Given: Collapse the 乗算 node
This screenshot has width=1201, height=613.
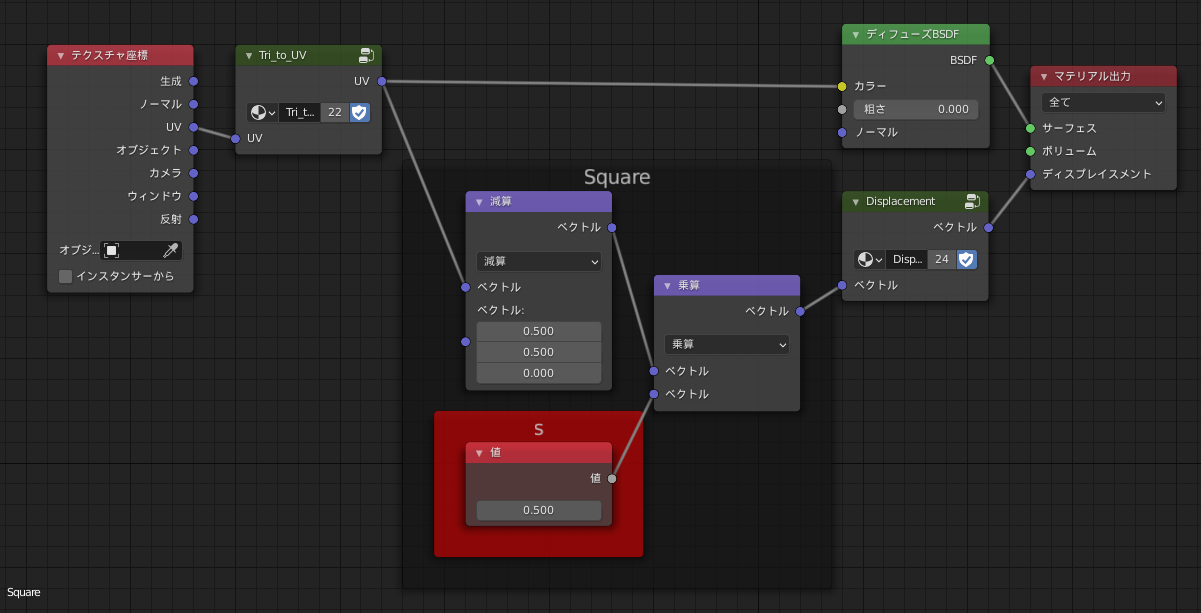Looking at the screenshot, I should 667,285.
